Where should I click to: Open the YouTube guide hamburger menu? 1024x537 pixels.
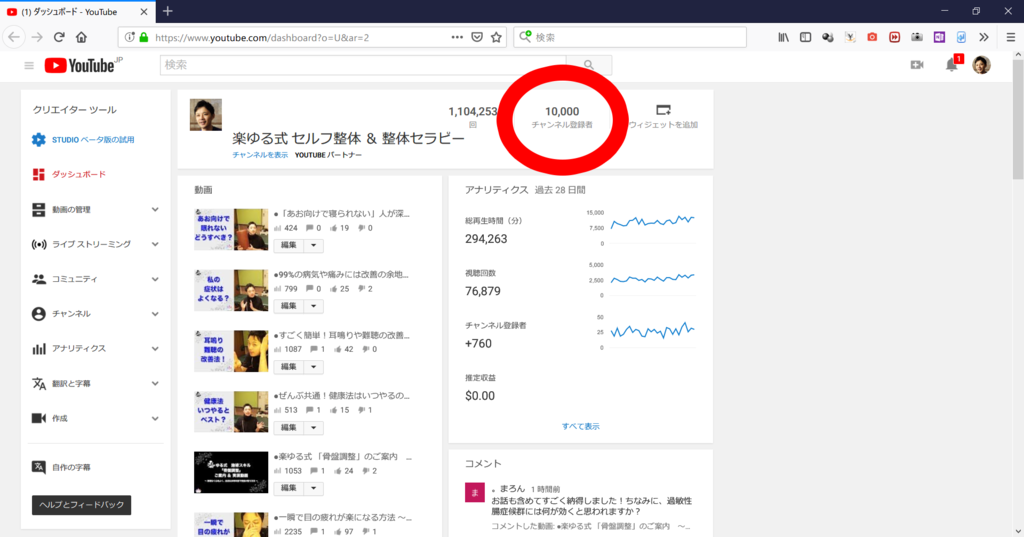click(x=29, y=65)
